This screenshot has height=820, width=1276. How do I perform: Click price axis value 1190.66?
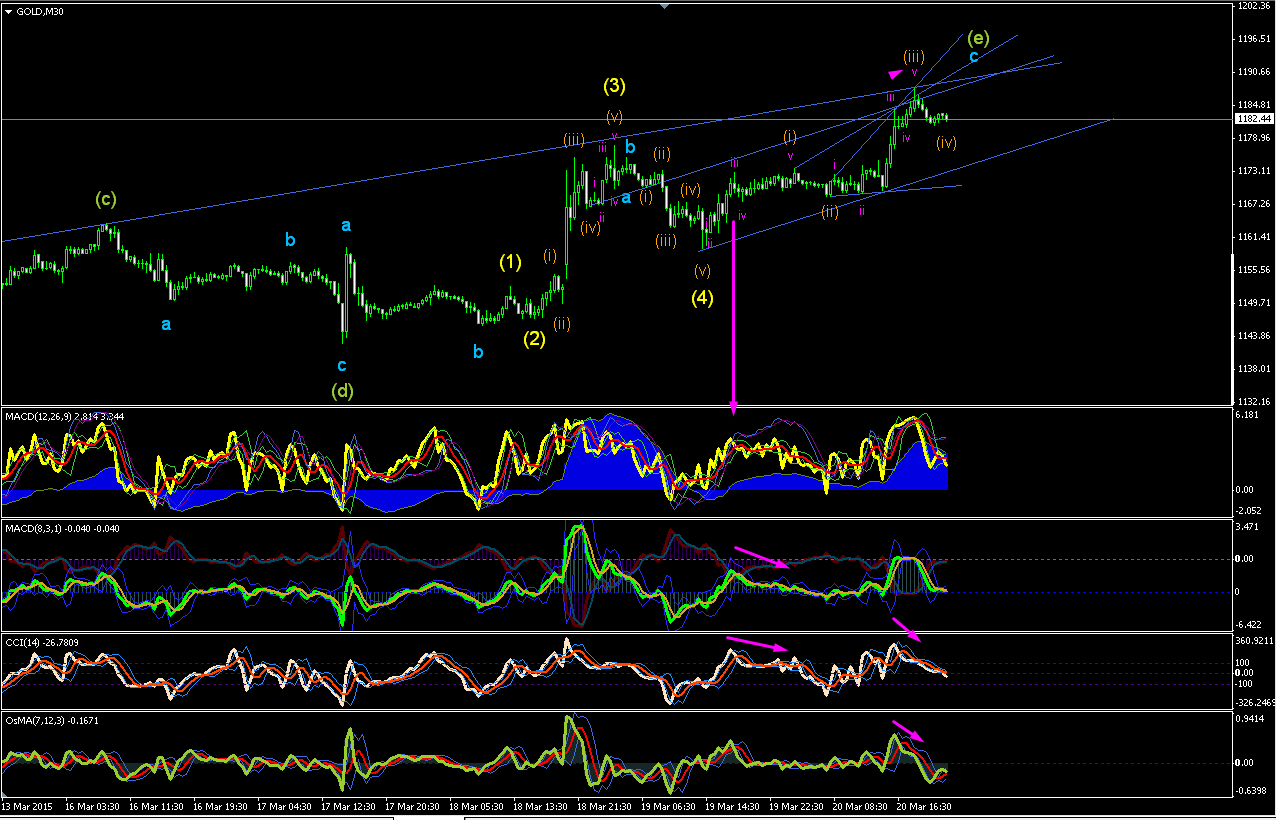pos(1252,72)
